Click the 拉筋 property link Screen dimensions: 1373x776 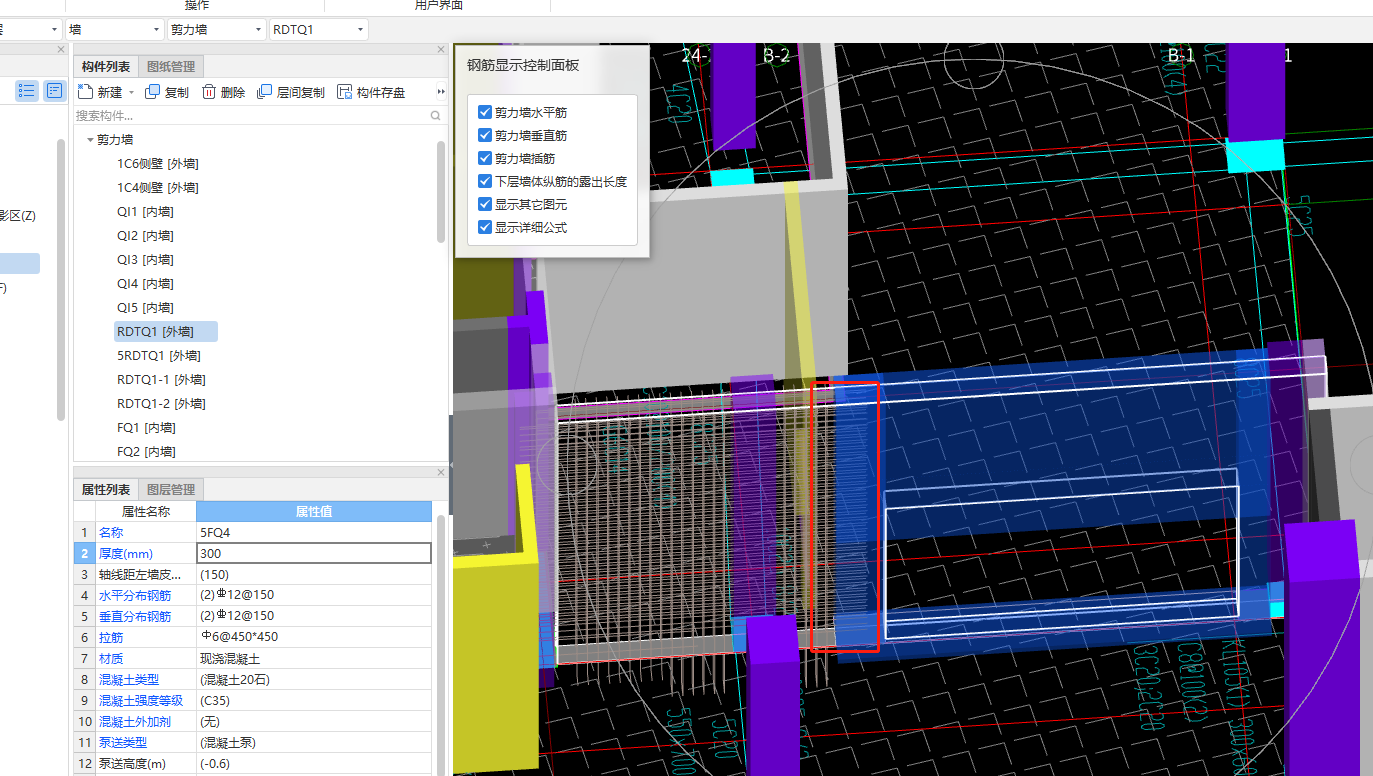111,637
